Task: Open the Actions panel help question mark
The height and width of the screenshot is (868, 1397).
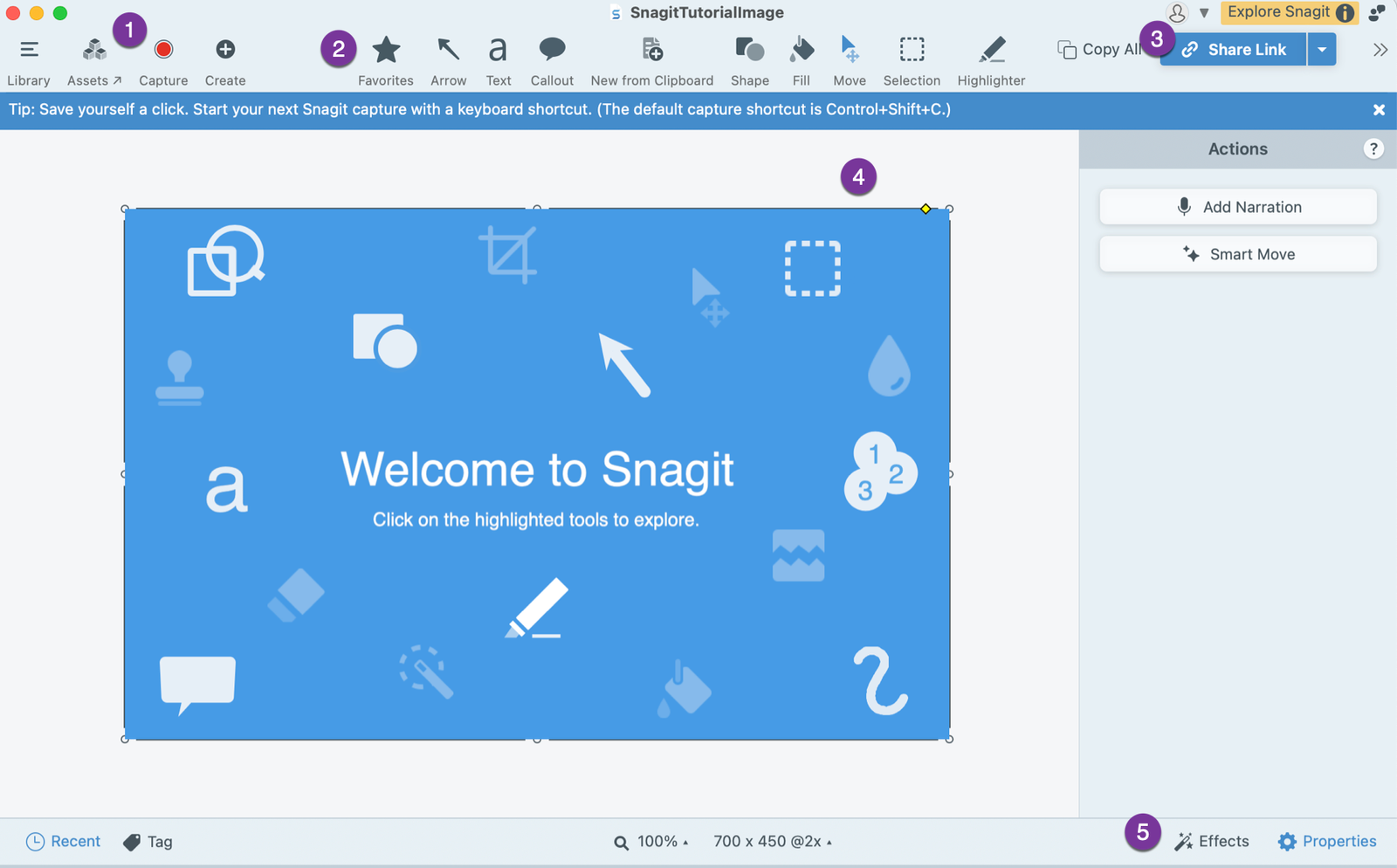Action: tap(1373, 148)
